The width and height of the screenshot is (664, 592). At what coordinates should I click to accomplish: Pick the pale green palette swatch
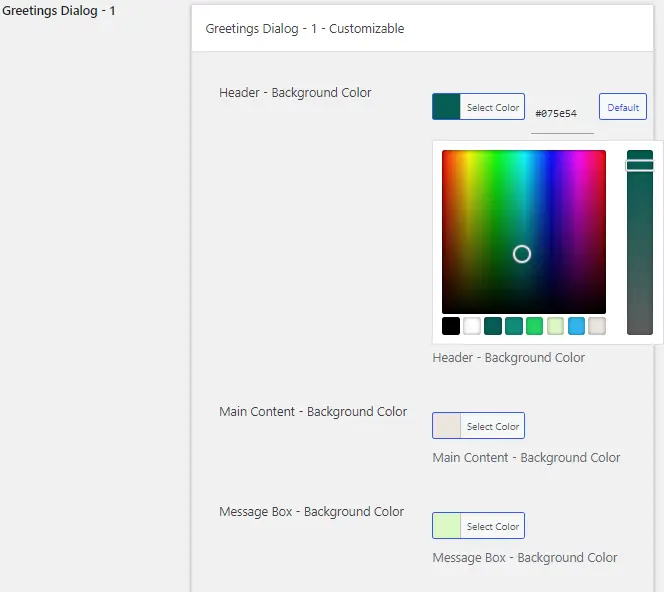[555, 326]
